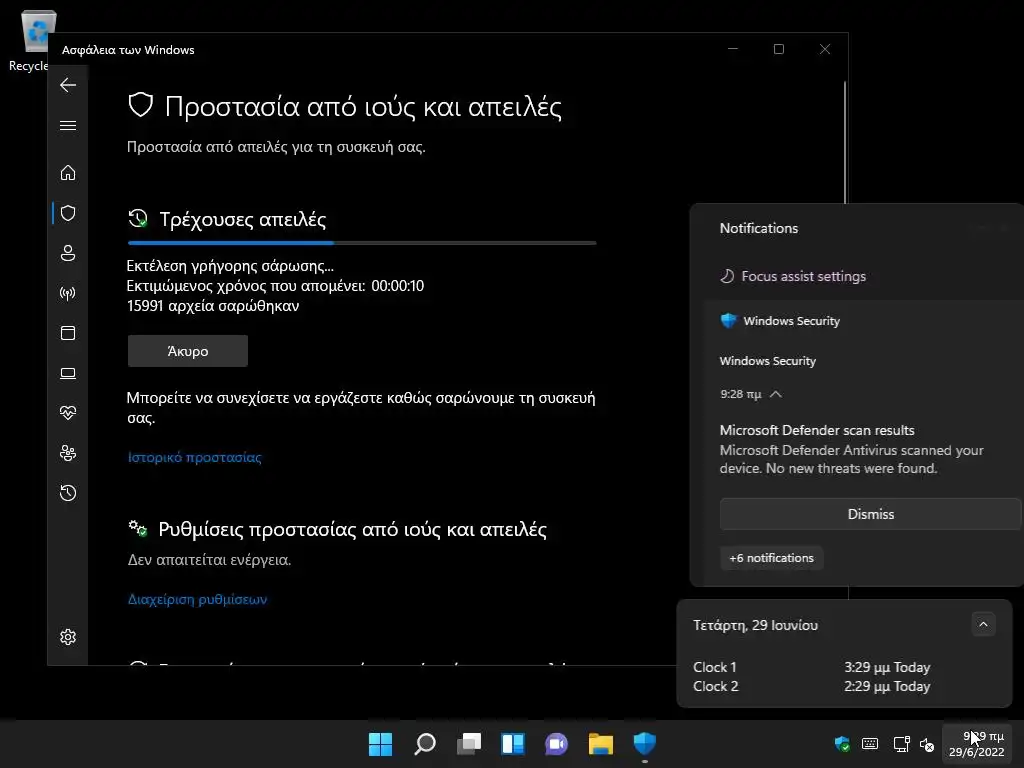The height and width of the screenshot is (768, 1024).
Task: Cancel the quick scan with Άκυρο
Action: 187,351
